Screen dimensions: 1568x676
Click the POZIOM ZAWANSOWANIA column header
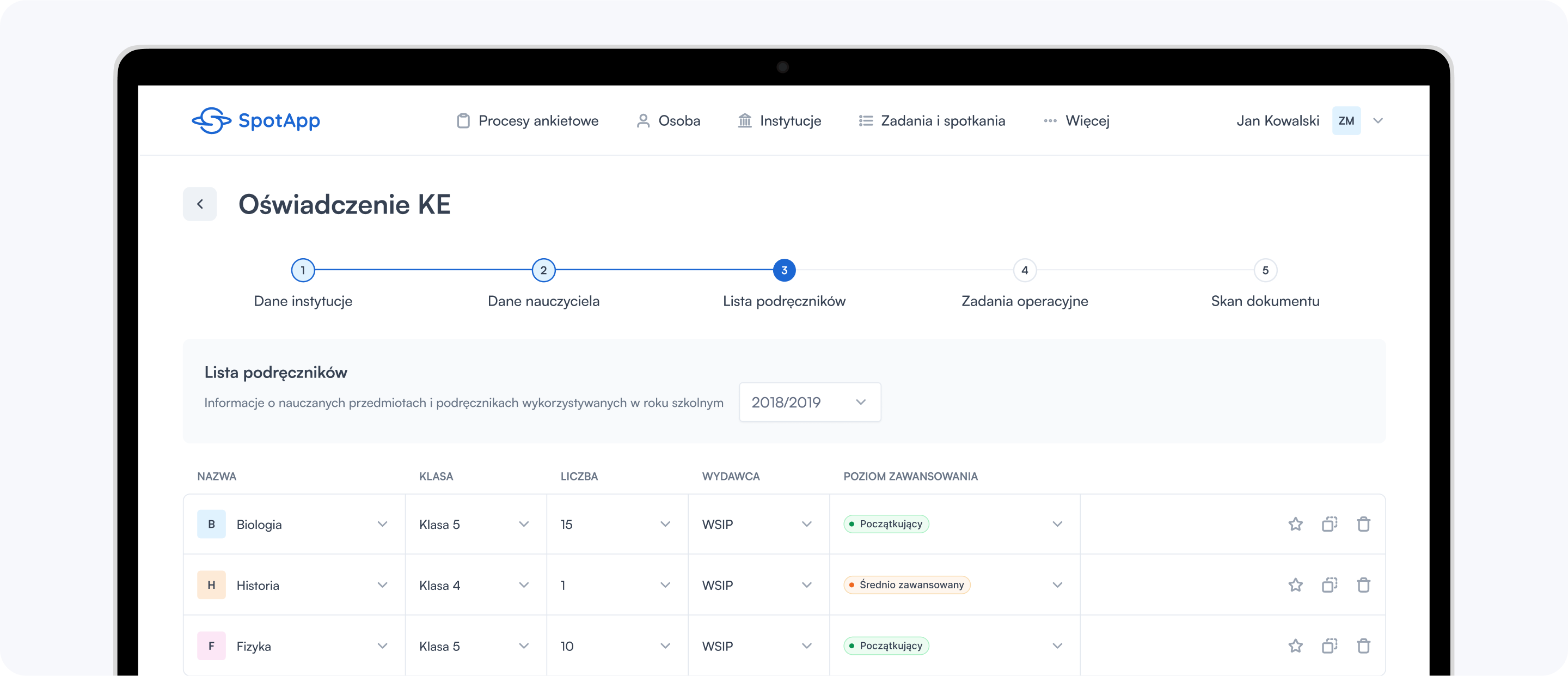click(x=911, y=476)
